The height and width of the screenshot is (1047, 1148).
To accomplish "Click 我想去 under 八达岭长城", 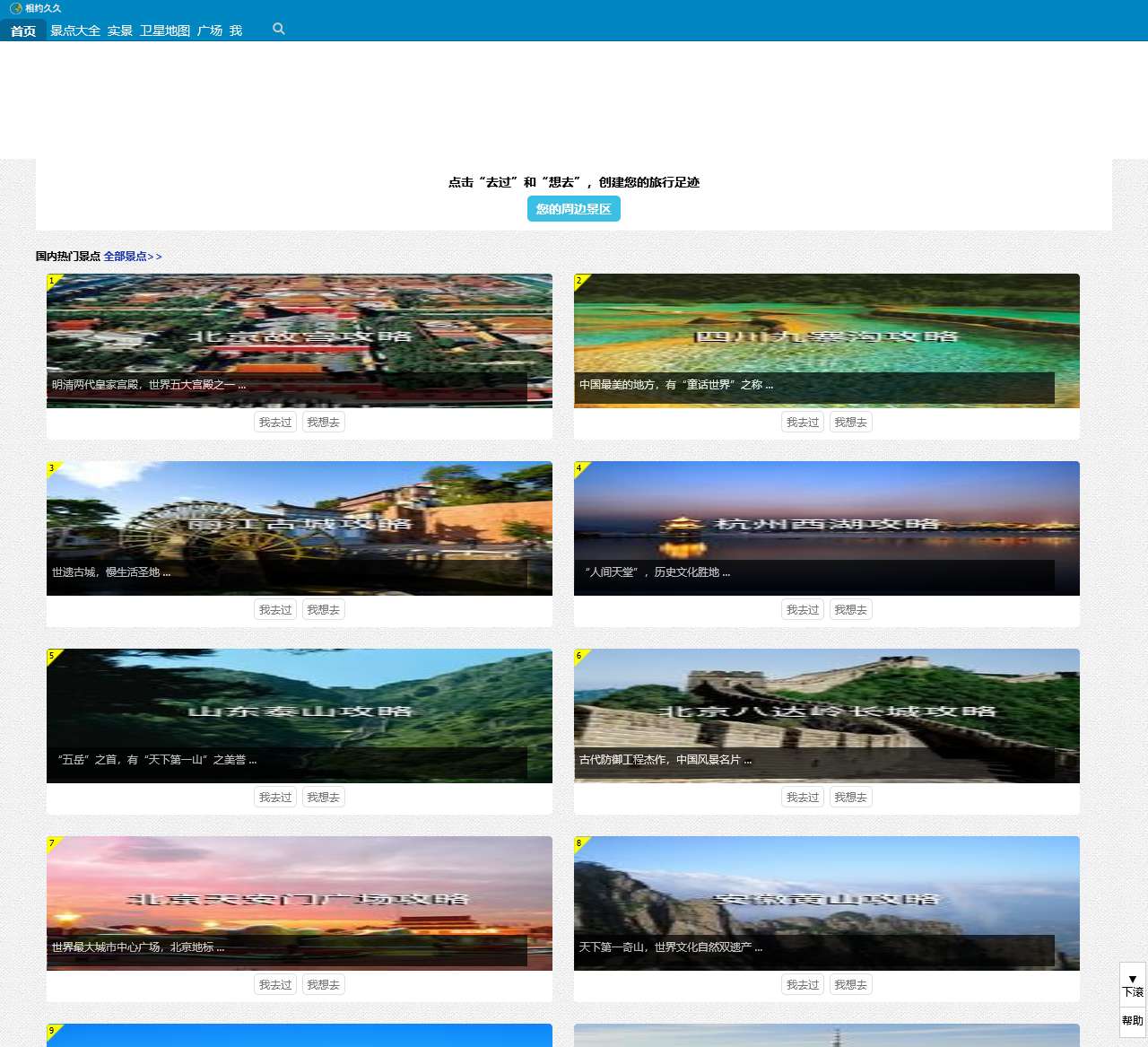I will (850, 798).
